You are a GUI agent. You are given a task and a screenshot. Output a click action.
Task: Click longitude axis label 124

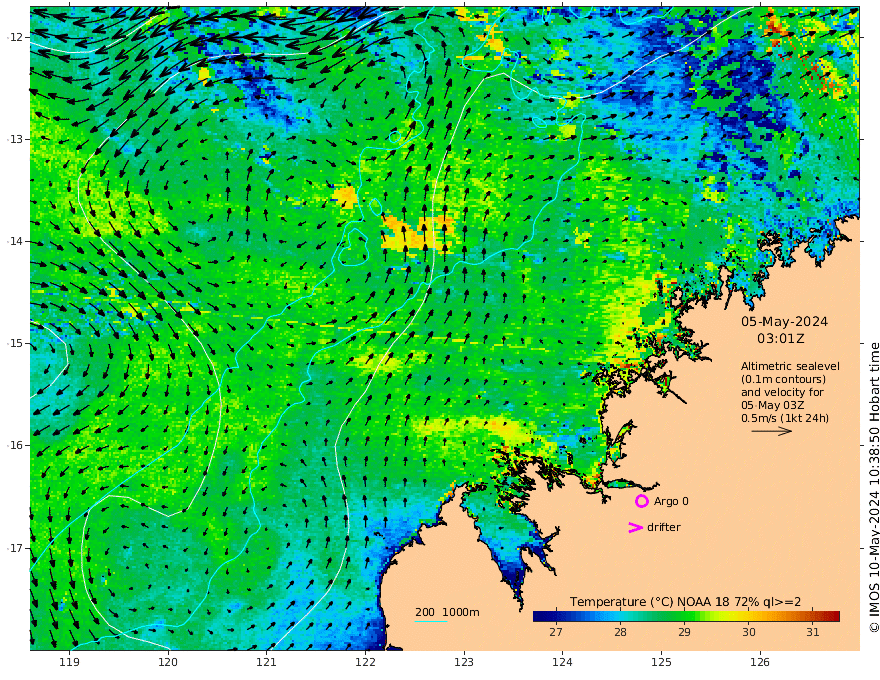(562, 662)
